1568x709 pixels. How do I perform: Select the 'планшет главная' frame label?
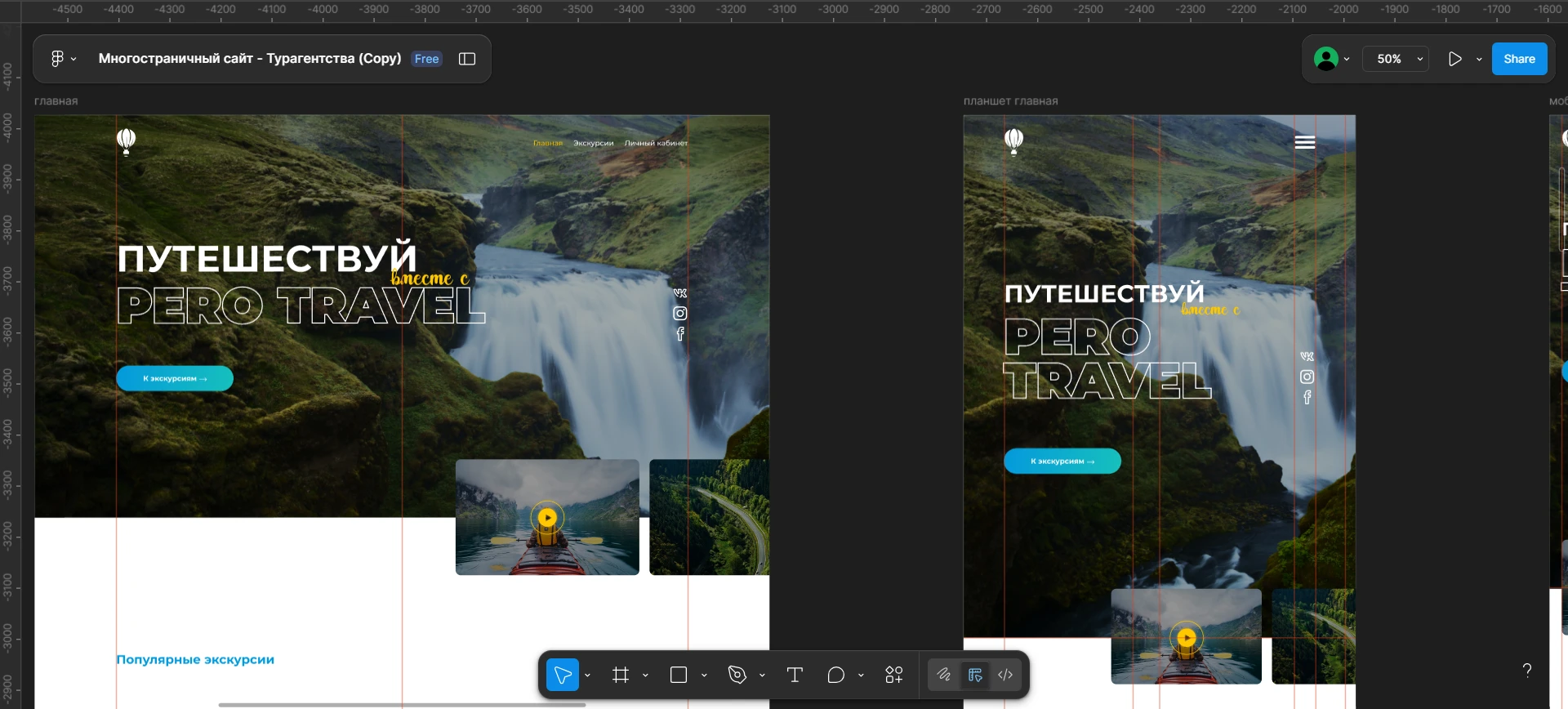pyautogui.click(x=1010, y=101)
